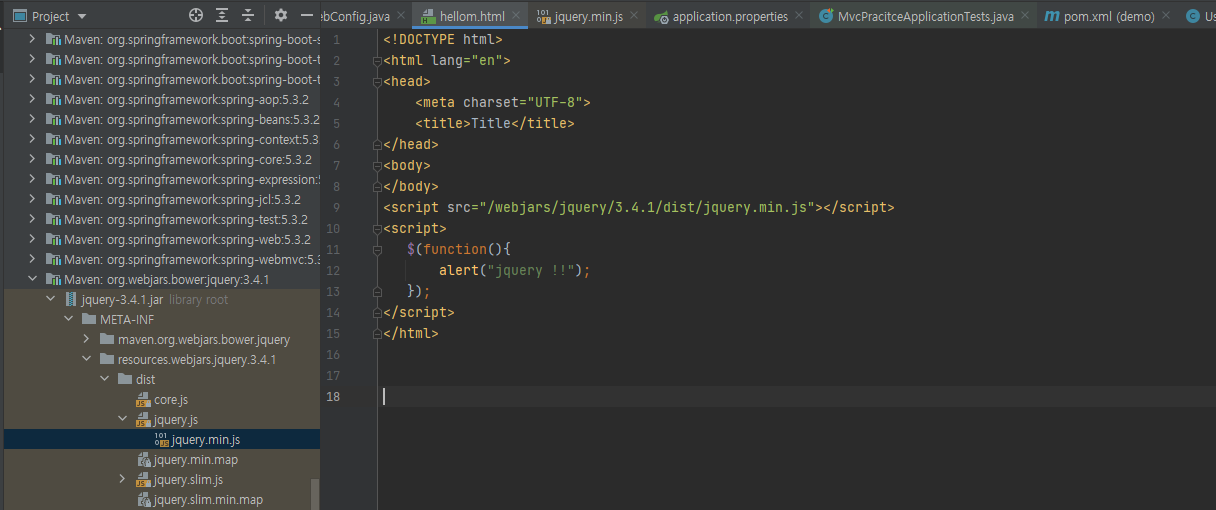
Task: Close the jquery.min.js editor tab
Action: [633, 17]
